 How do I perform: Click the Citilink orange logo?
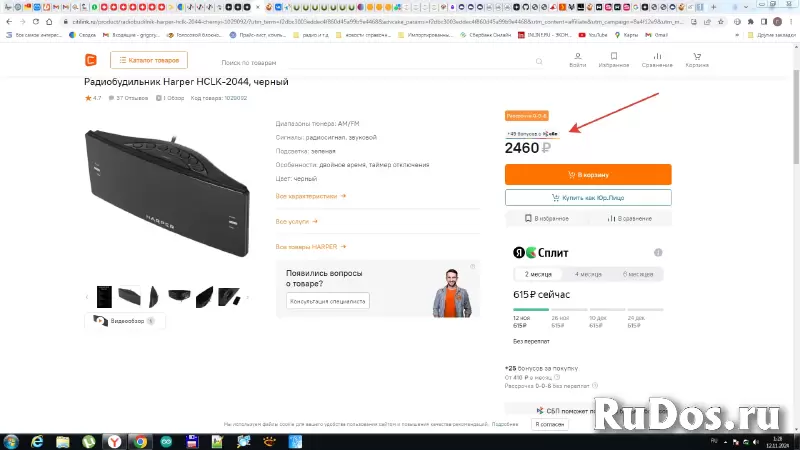coord(91,60)
